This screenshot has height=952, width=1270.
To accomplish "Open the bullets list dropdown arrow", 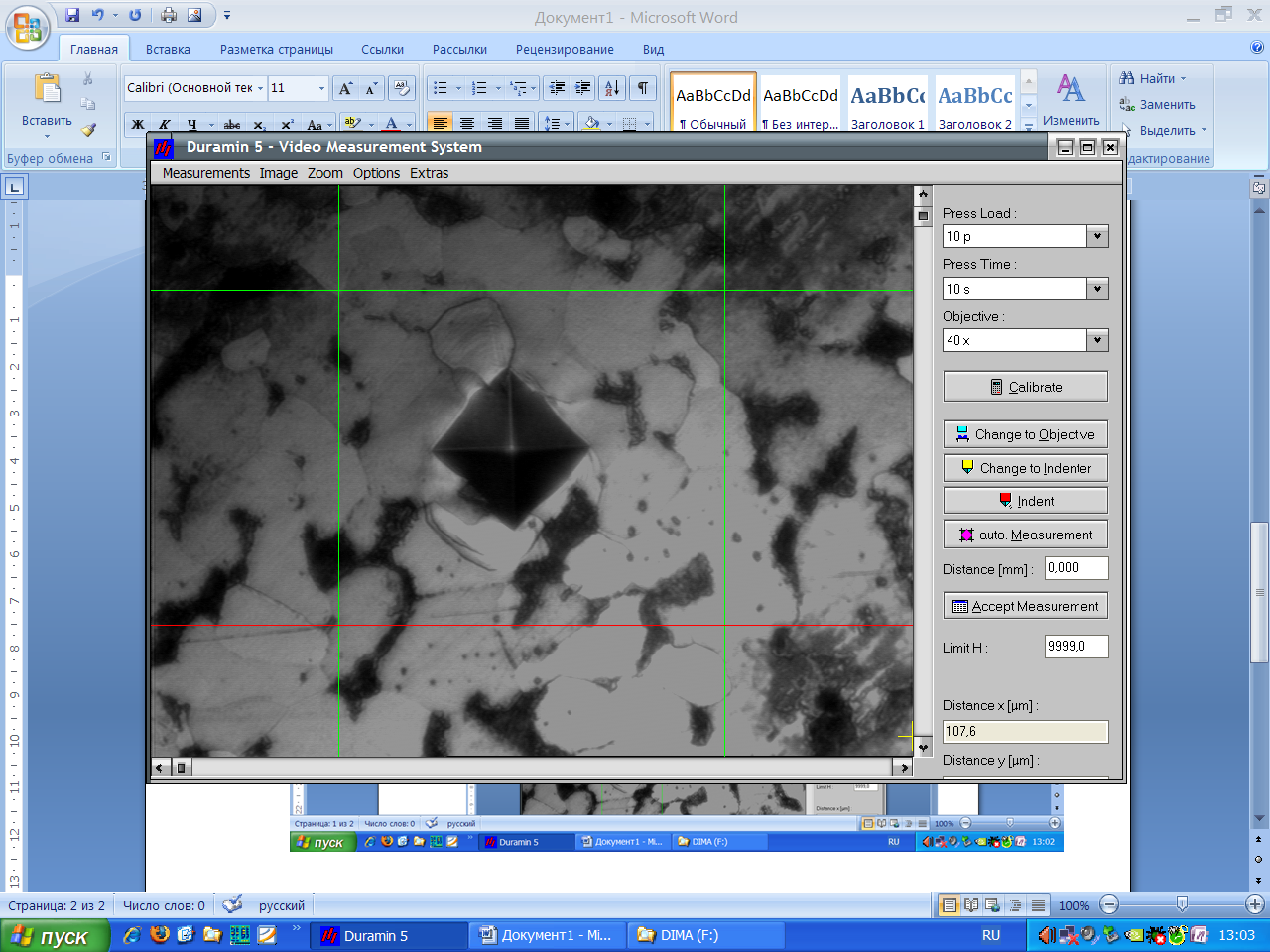I will click(x=458, y=88).
